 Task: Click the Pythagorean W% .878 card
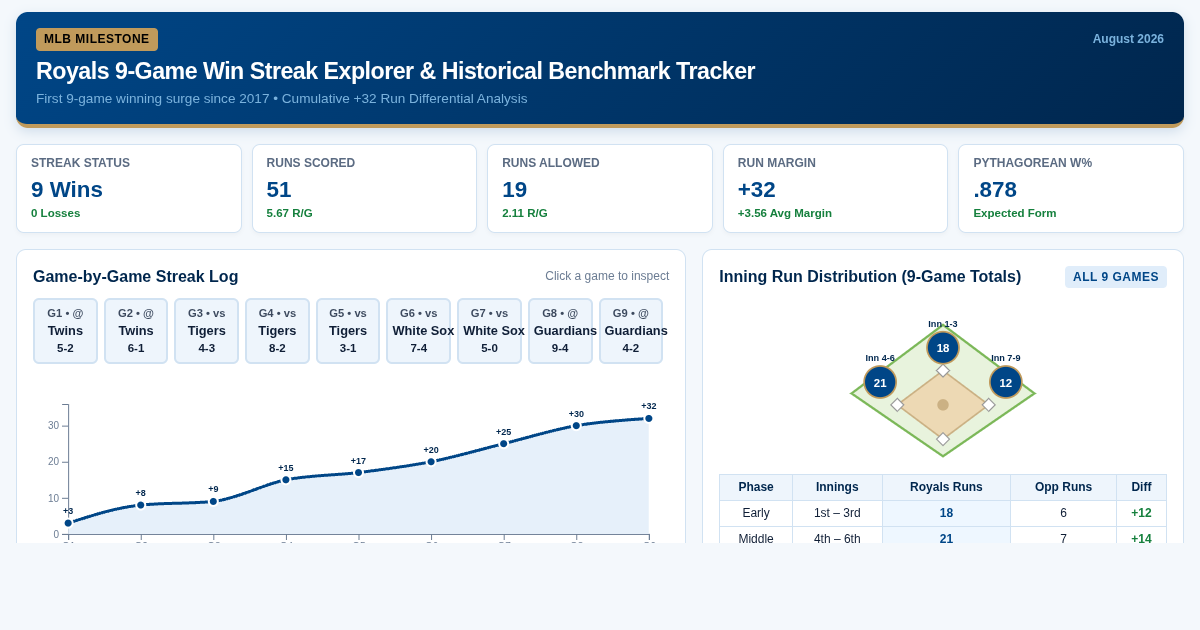(1071, 188)
